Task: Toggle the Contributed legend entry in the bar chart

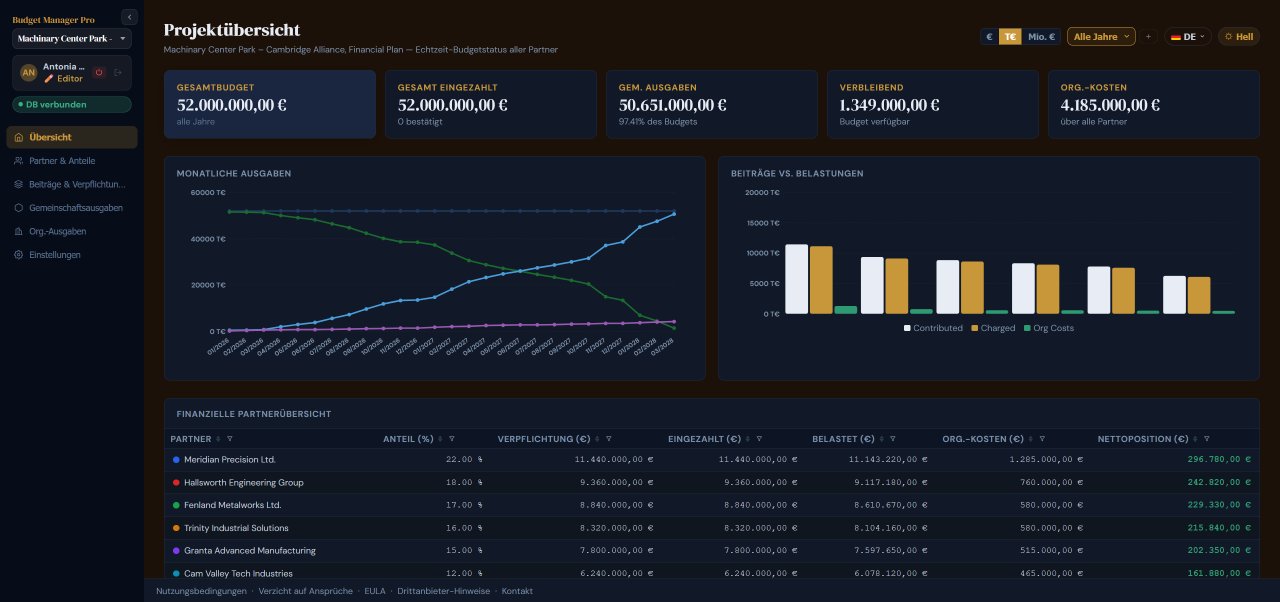Action: [933, 328]
